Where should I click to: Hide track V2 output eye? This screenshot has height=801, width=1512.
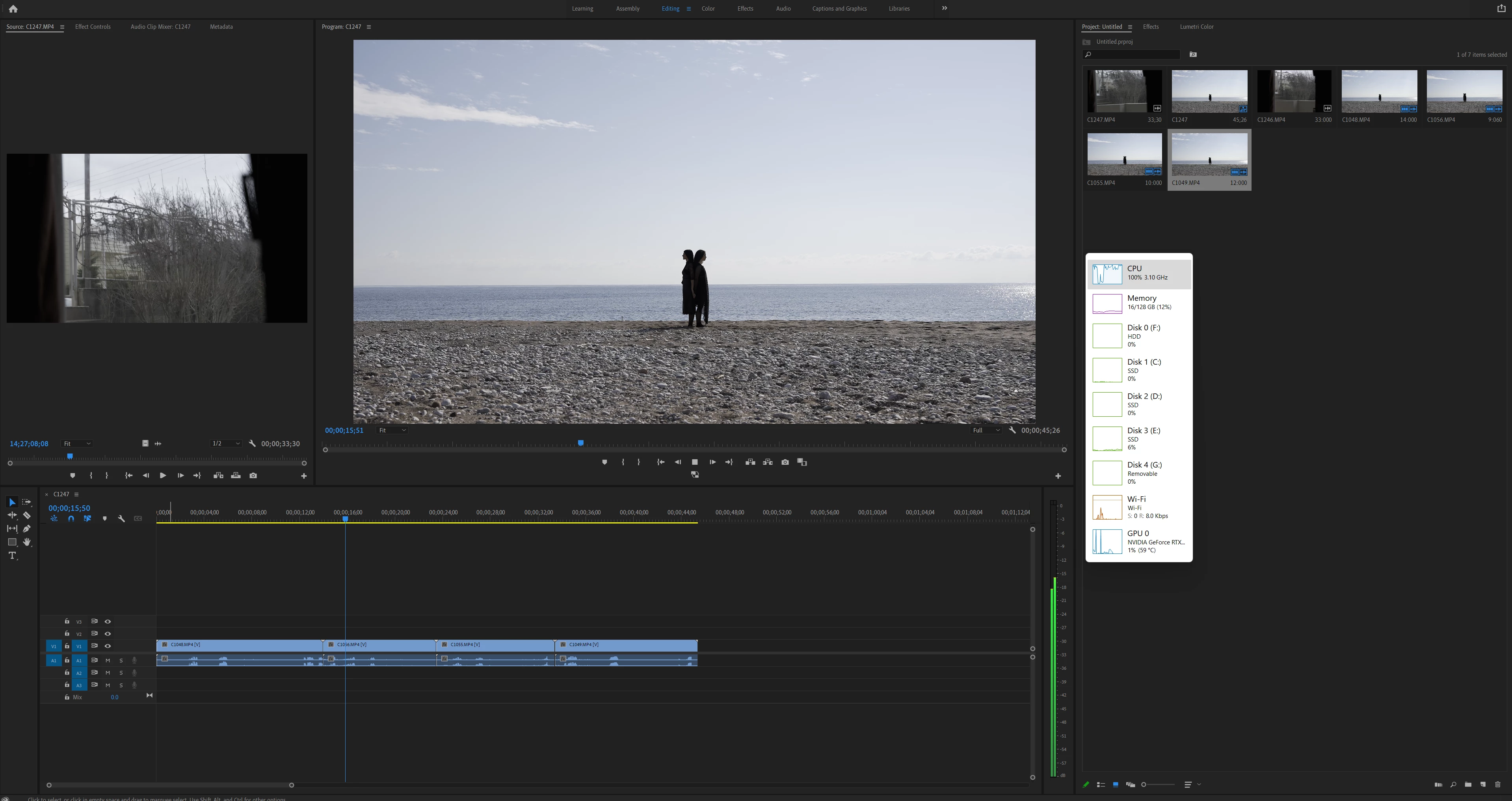coord(108,633)
